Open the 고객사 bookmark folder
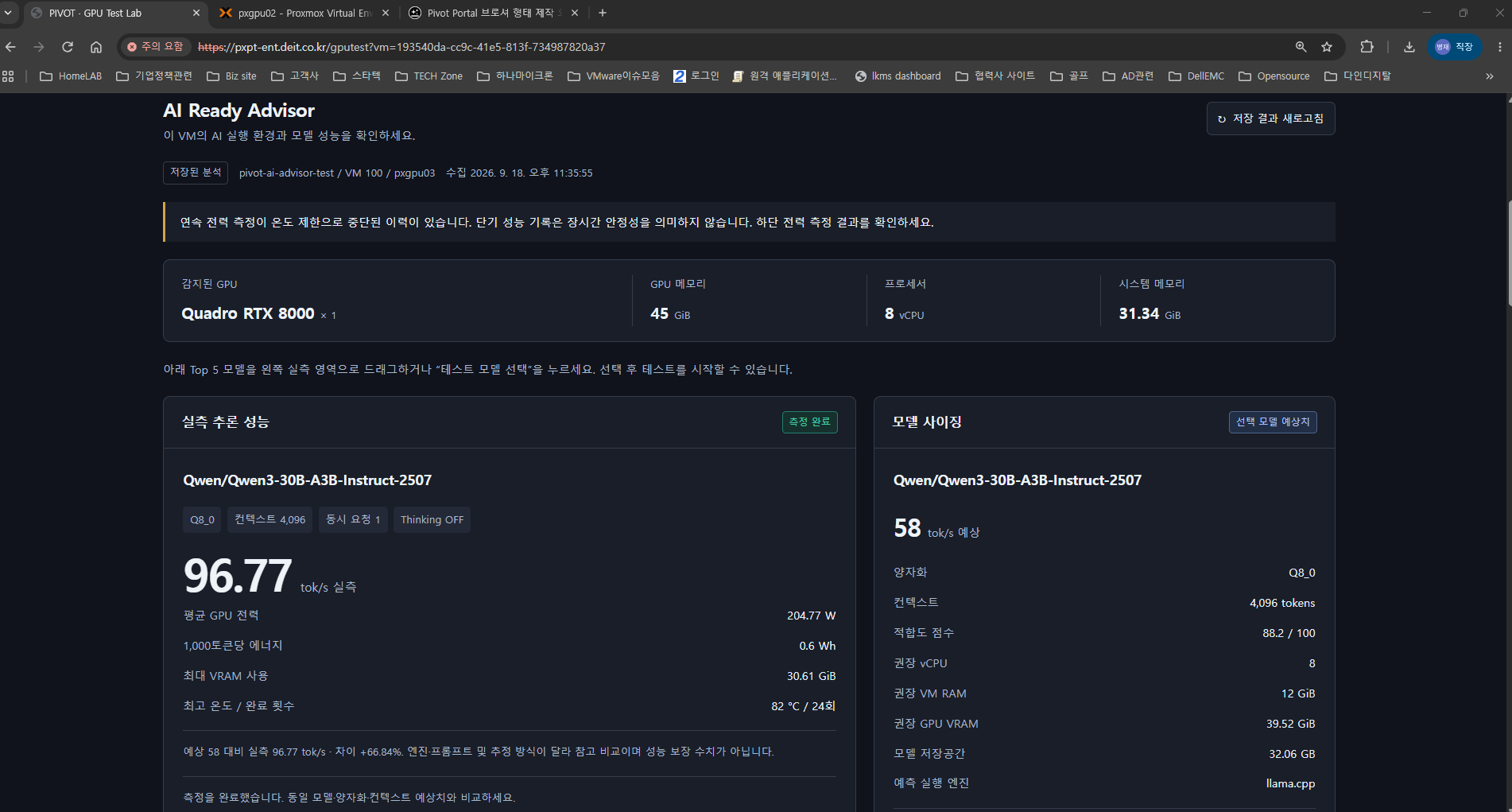The image size is (1512, 812). pos(295,76)
